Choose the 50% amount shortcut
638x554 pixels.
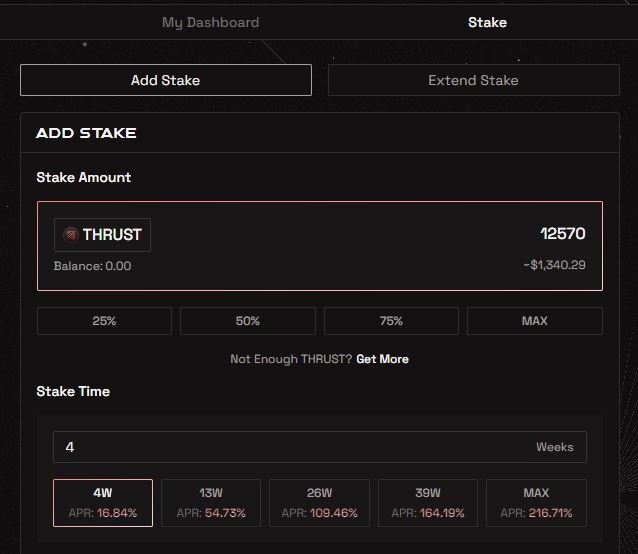pyautogui.click(x=248, y=321)
